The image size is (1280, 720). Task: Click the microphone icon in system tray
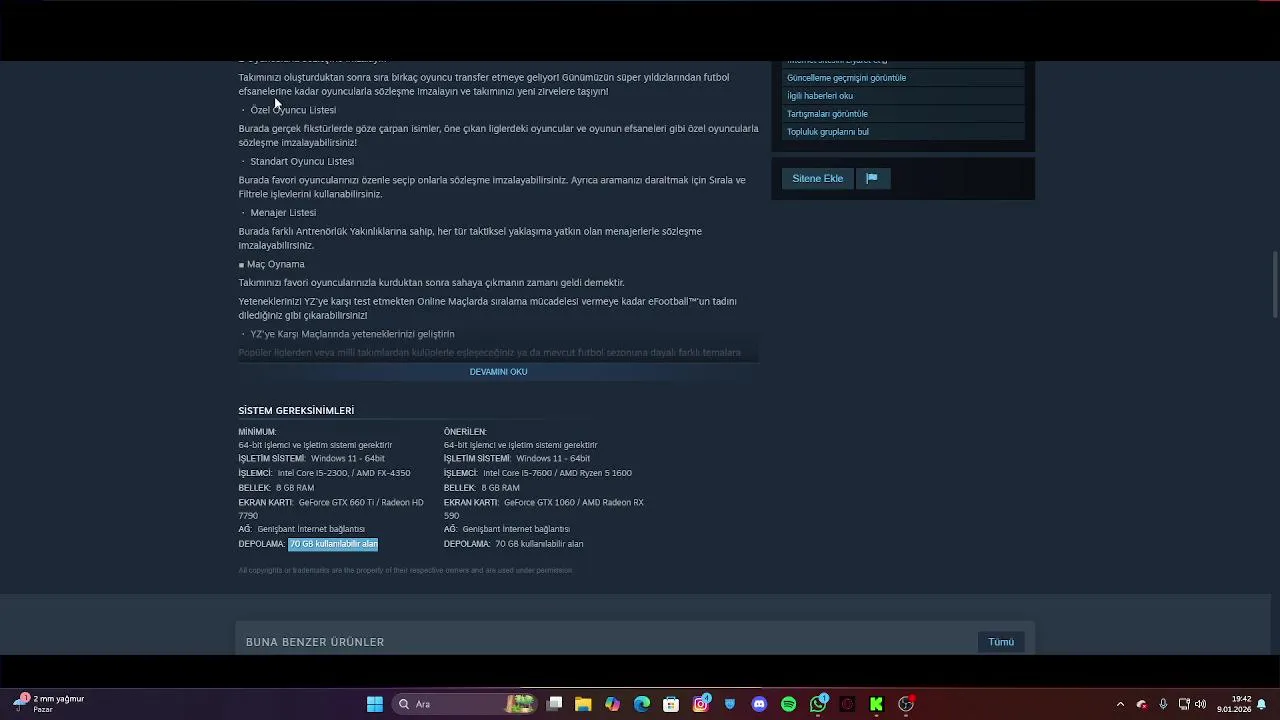[x=1163, y=704]
